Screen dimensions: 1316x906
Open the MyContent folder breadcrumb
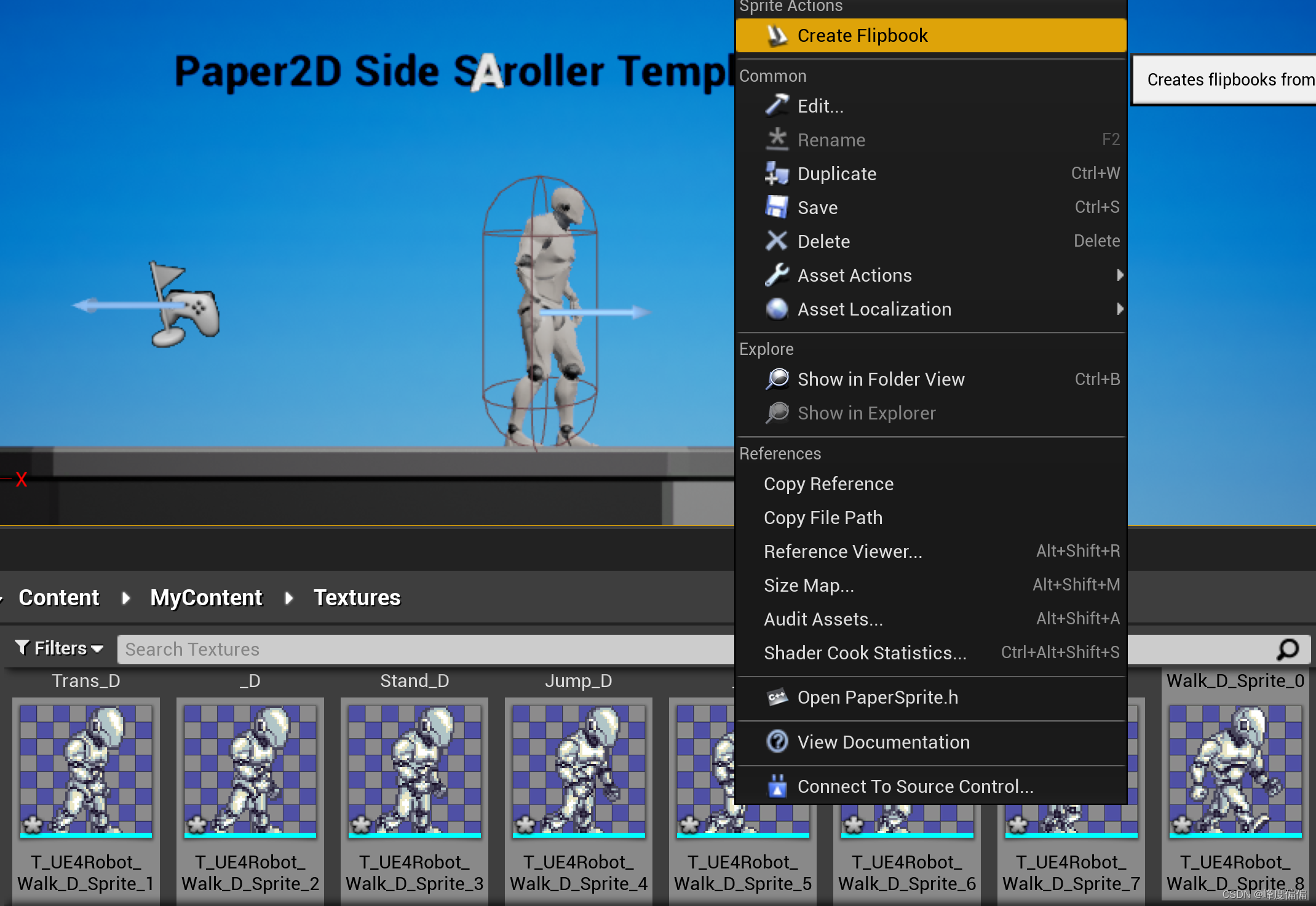[206, 597]
